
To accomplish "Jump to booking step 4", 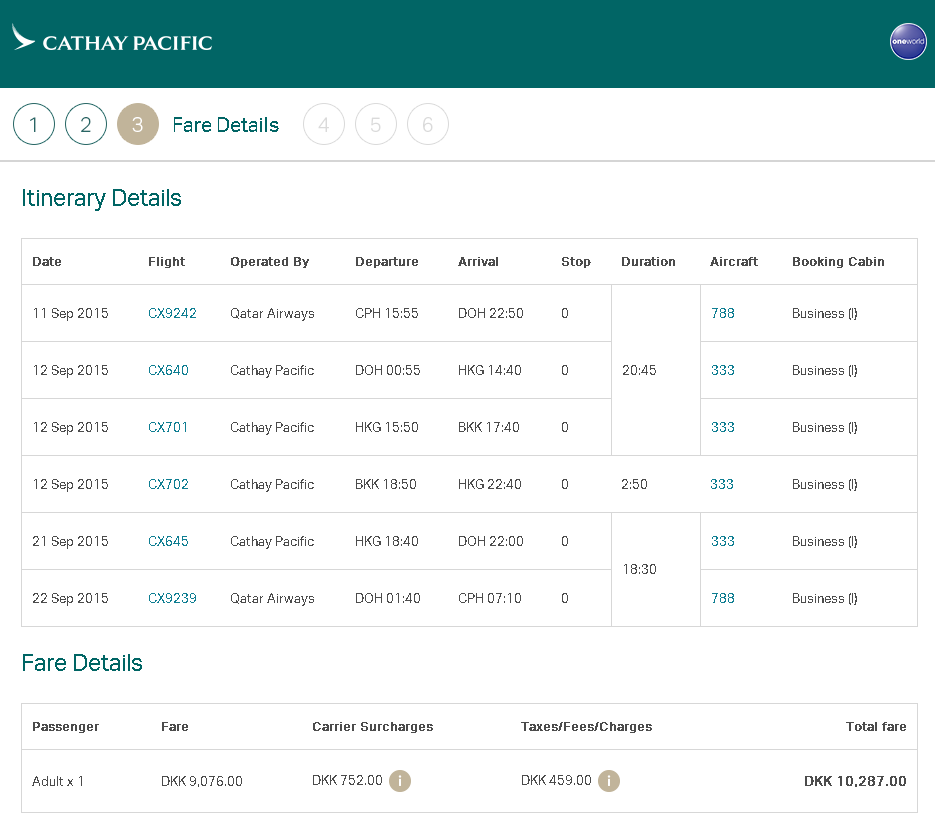I will coord(324,125).
